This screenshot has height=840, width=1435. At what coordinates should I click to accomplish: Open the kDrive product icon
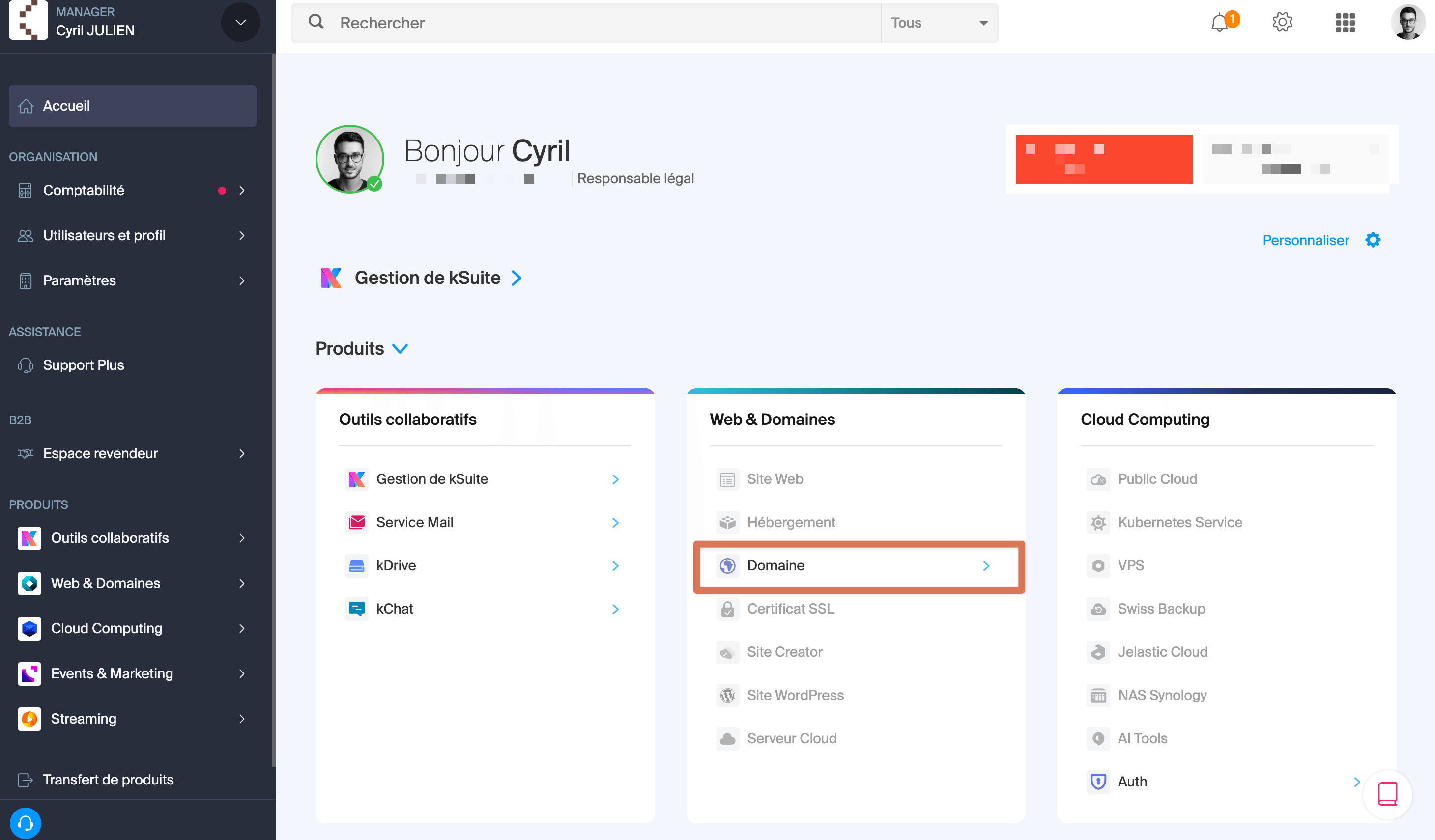click(356, 565)
